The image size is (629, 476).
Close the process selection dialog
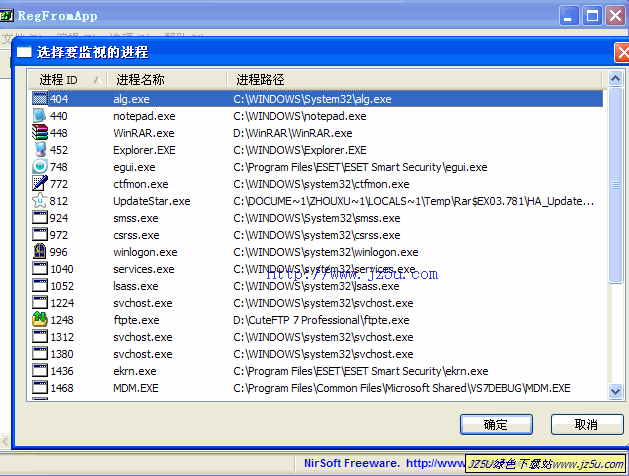tap(622, 53)
